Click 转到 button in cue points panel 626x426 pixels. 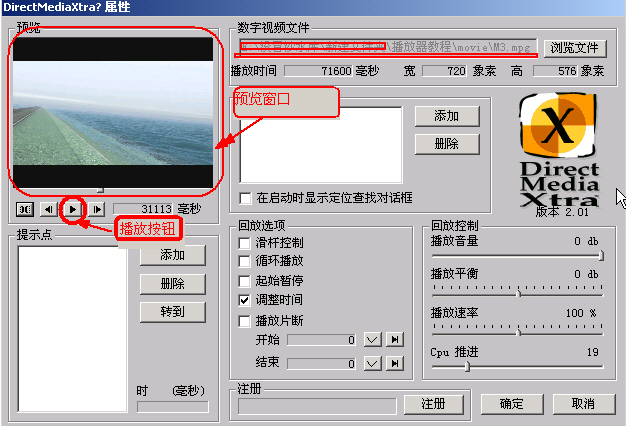pos(172,311)
